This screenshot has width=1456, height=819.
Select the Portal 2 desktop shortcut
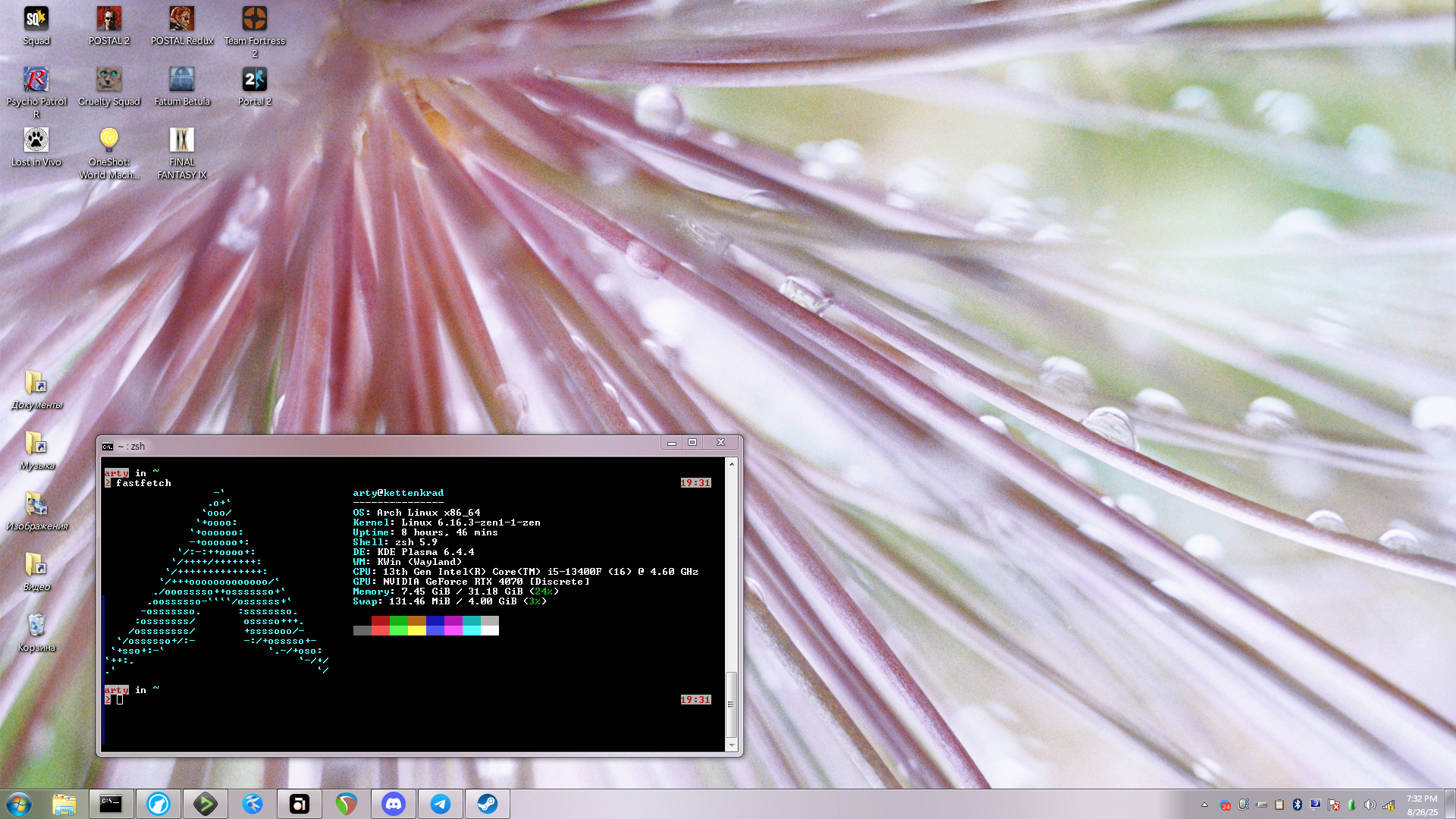click(255, 80)
